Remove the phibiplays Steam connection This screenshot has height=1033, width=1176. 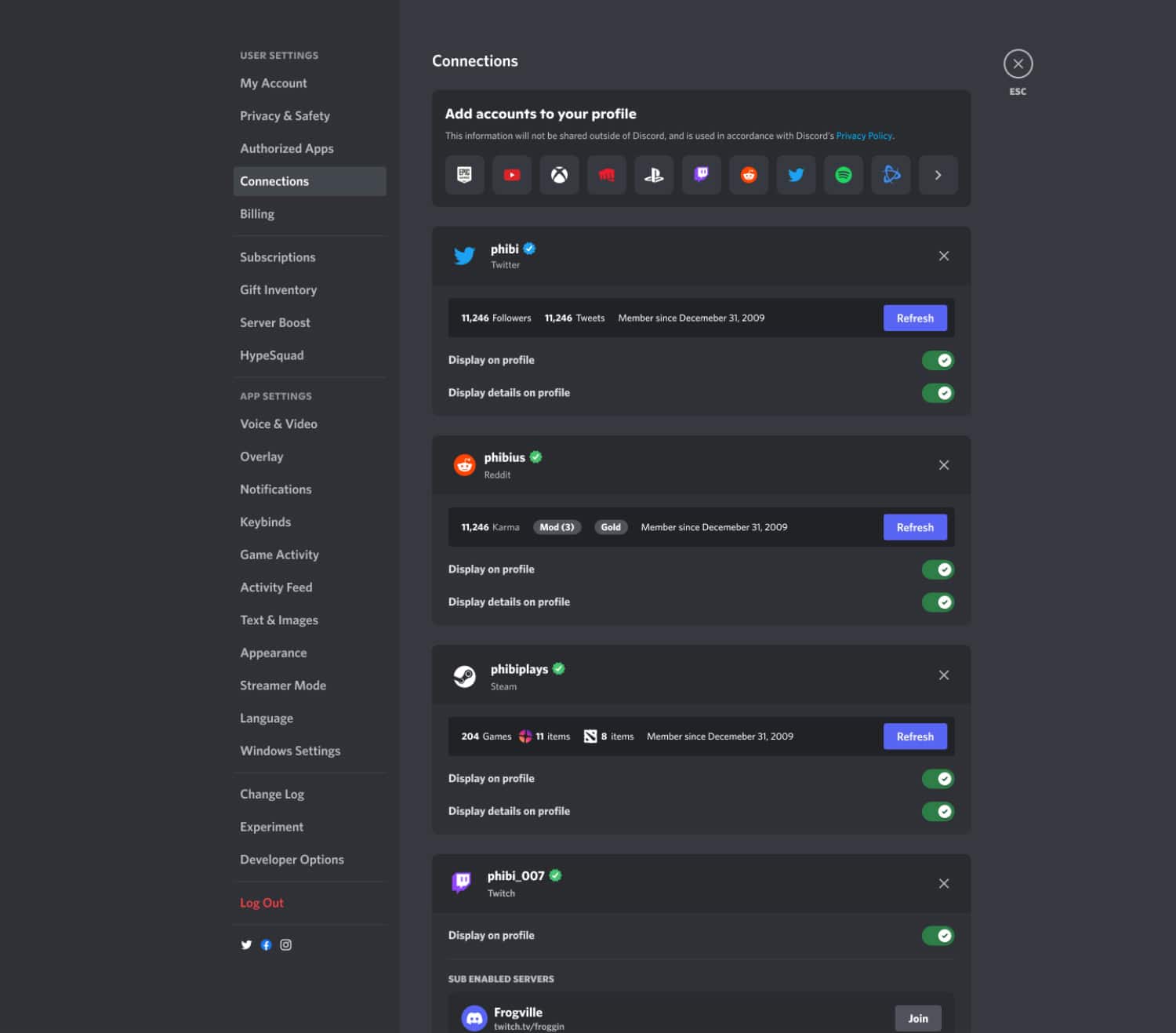pyautogui.click(x=944, y=675)
